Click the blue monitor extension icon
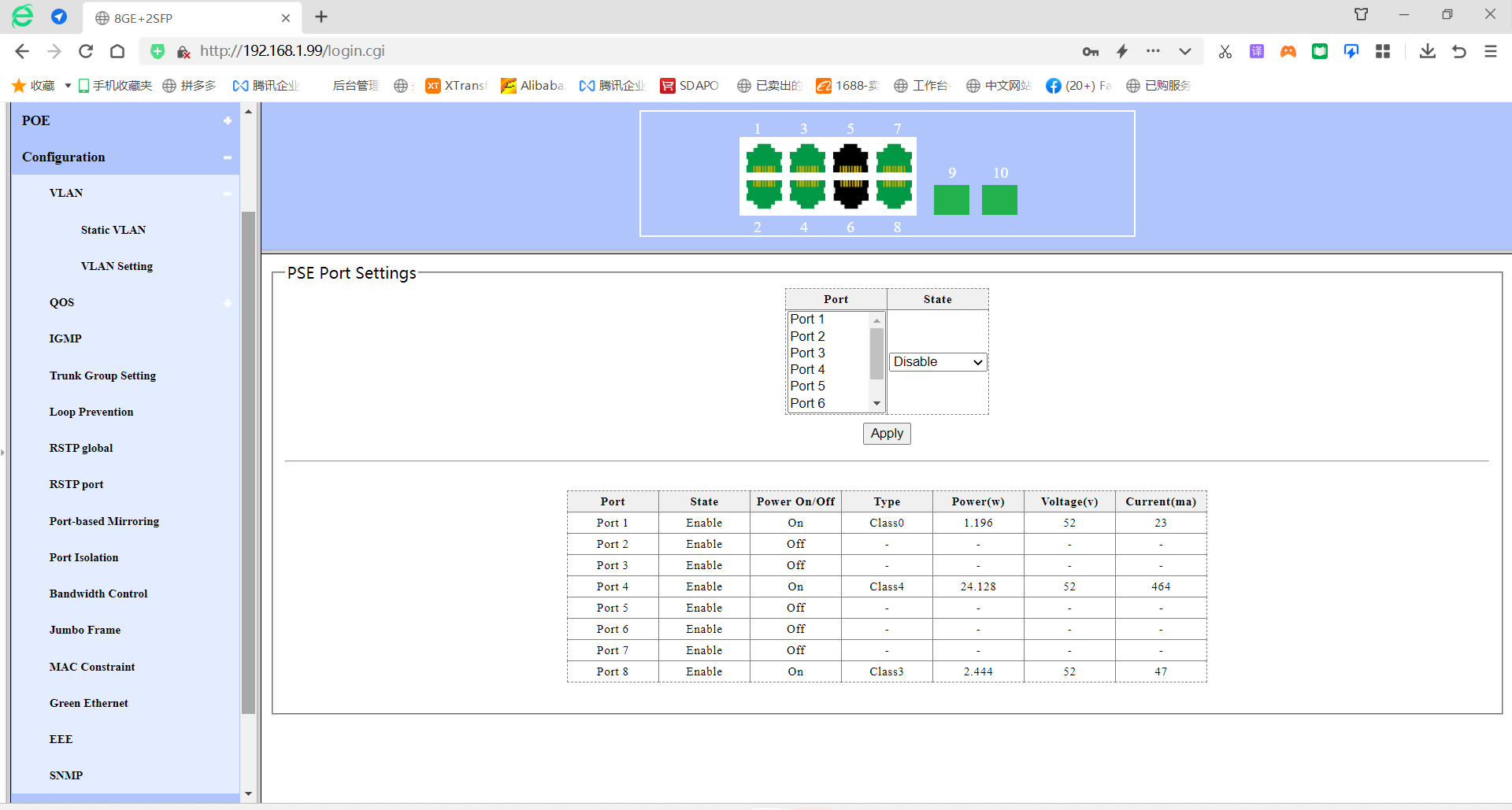Viewport: 1512px width, 810px height. (x=1351, y=51)
